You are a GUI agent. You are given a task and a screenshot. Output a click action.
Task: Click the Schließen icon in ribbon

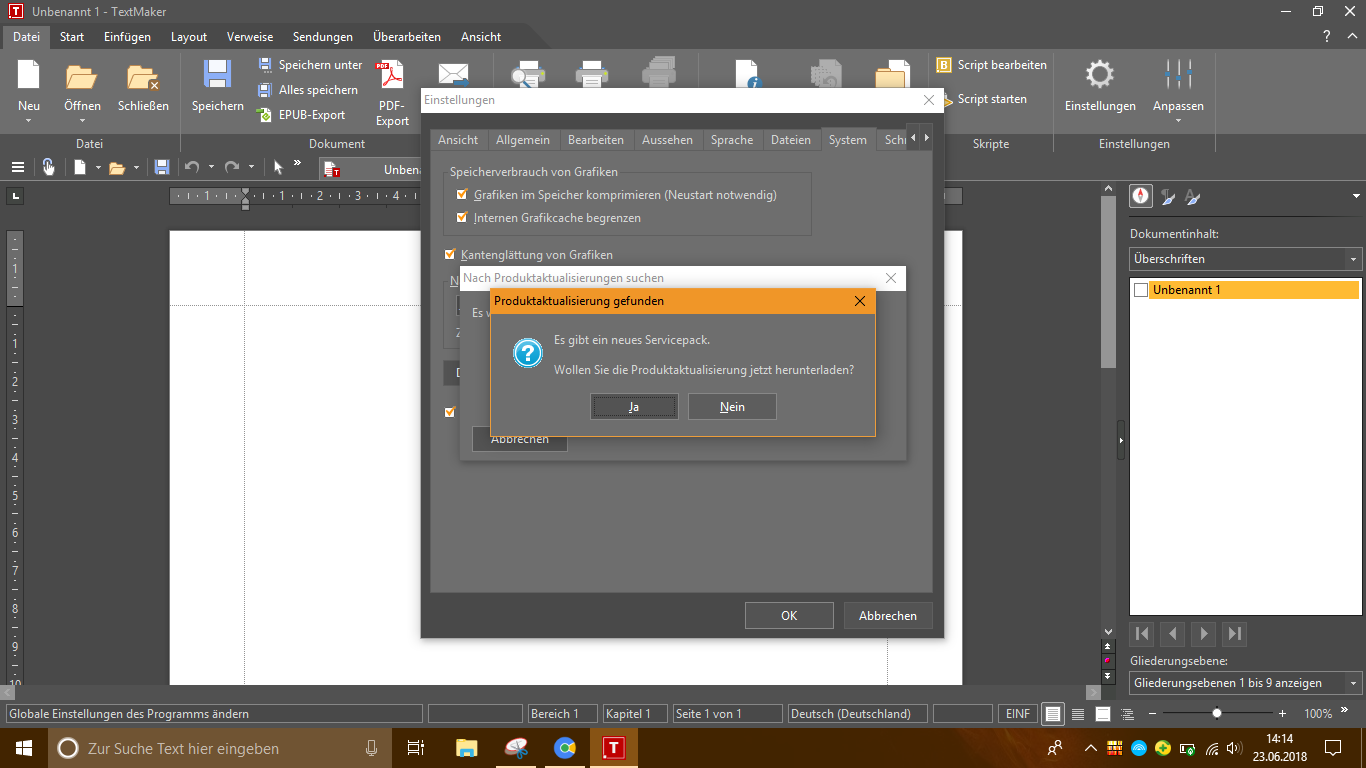click(143, 76)
